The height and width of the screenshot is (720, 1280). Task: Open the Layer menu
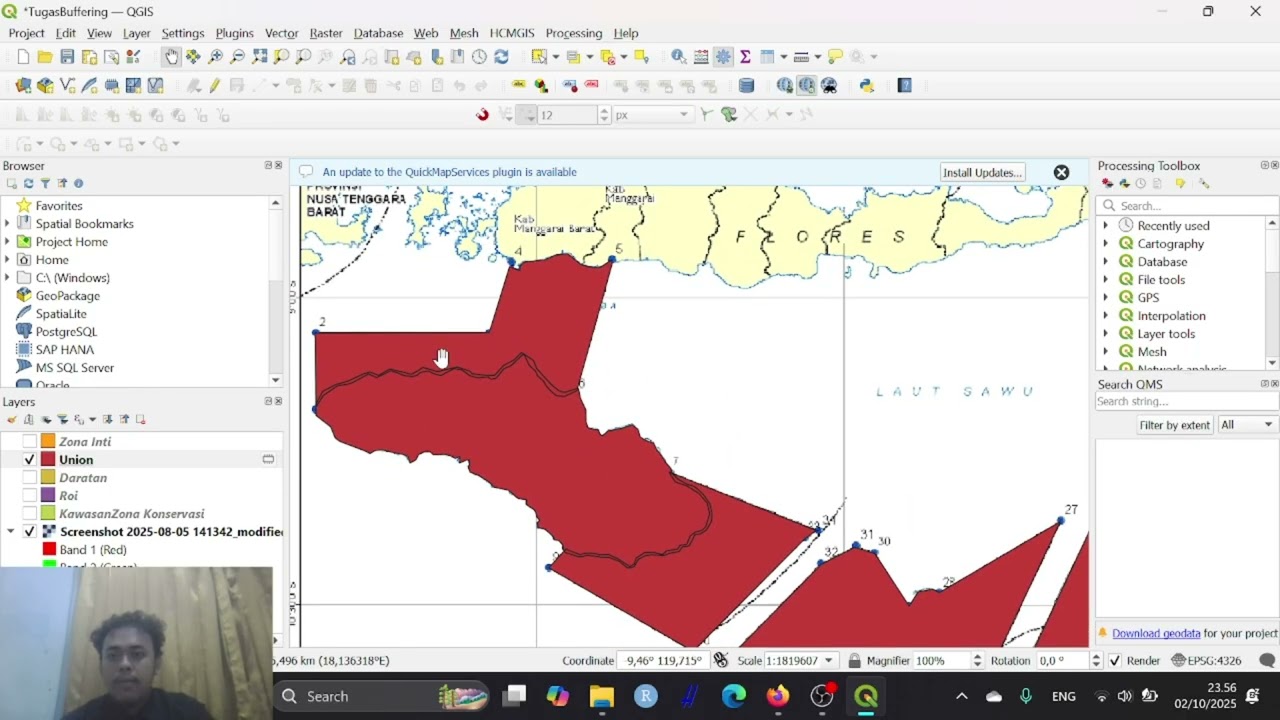[136, 33]
